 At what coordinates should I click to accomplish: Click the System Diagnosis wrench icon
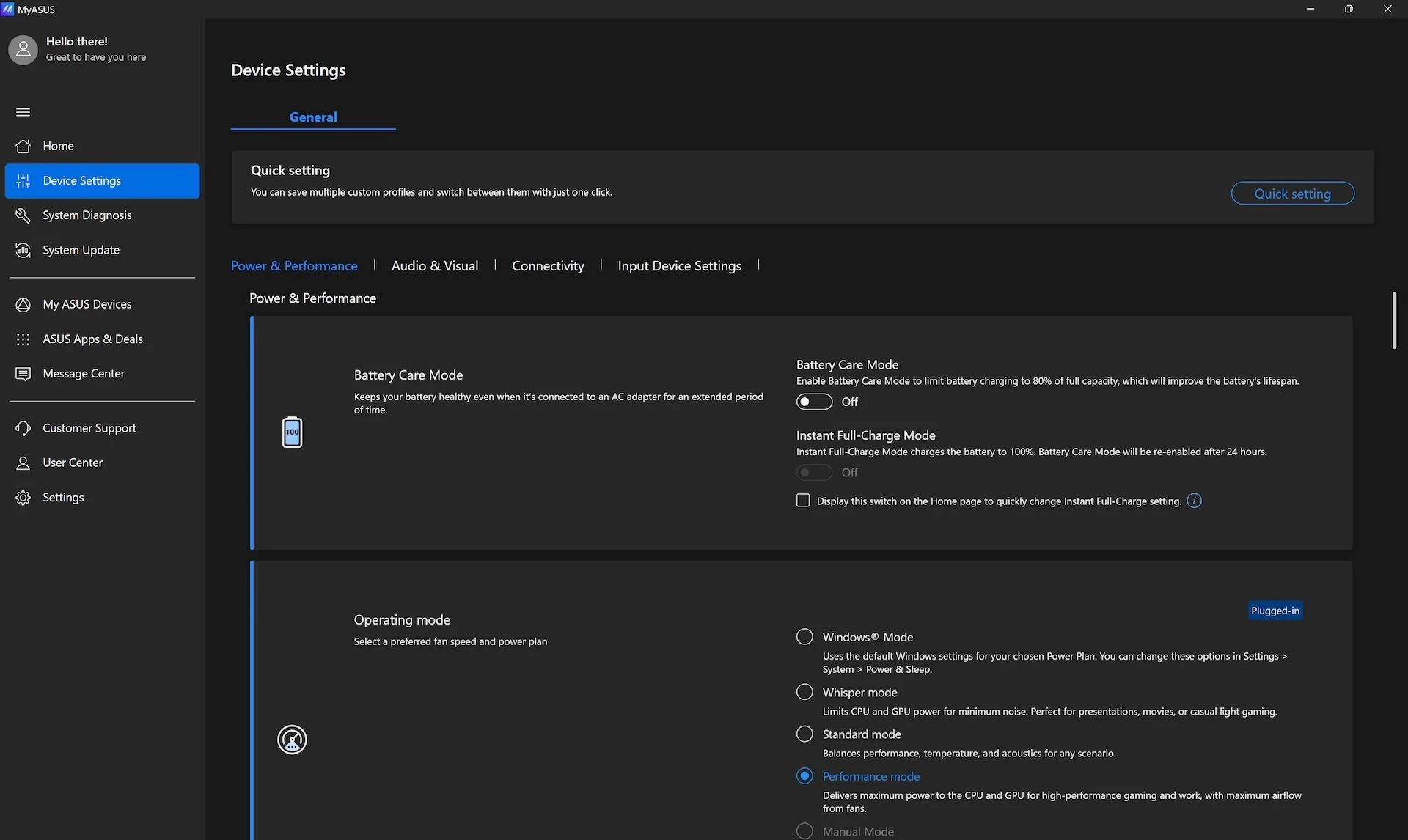(23, 215)
